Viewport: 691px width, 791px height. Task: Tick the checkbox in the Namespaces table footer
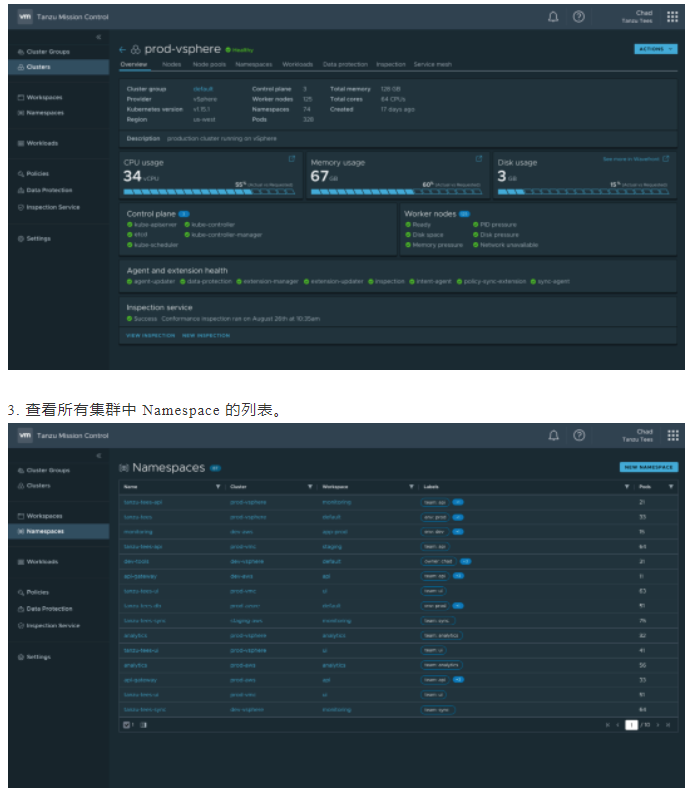tap(126, 725)
